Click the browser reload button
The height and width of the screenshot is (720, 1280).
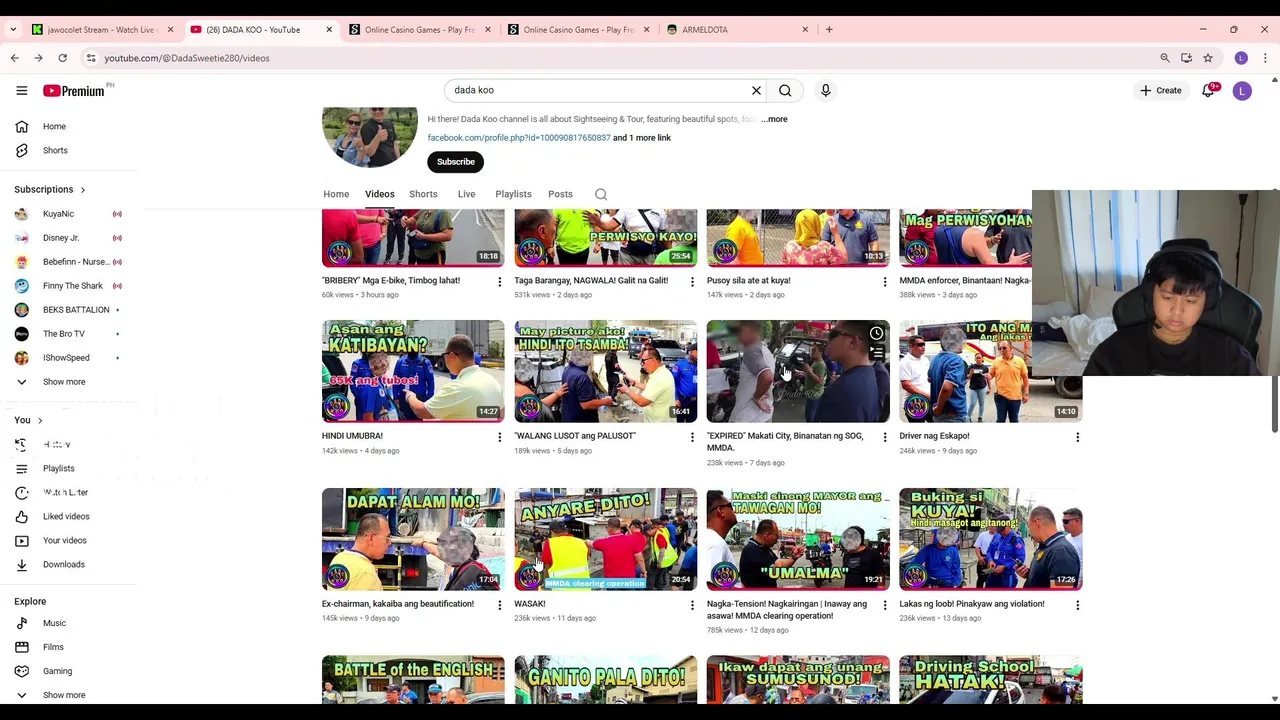pyautogui.click(x=62, y=58)
